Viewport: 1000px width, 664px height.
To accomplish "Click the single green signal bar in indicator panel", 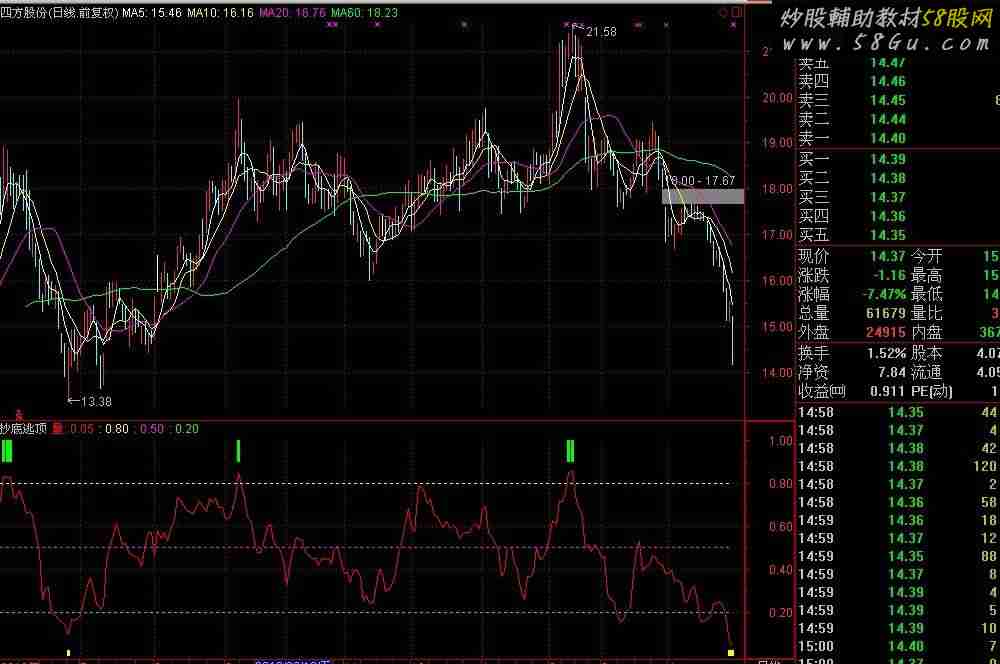I will click(x=238, y=451).
